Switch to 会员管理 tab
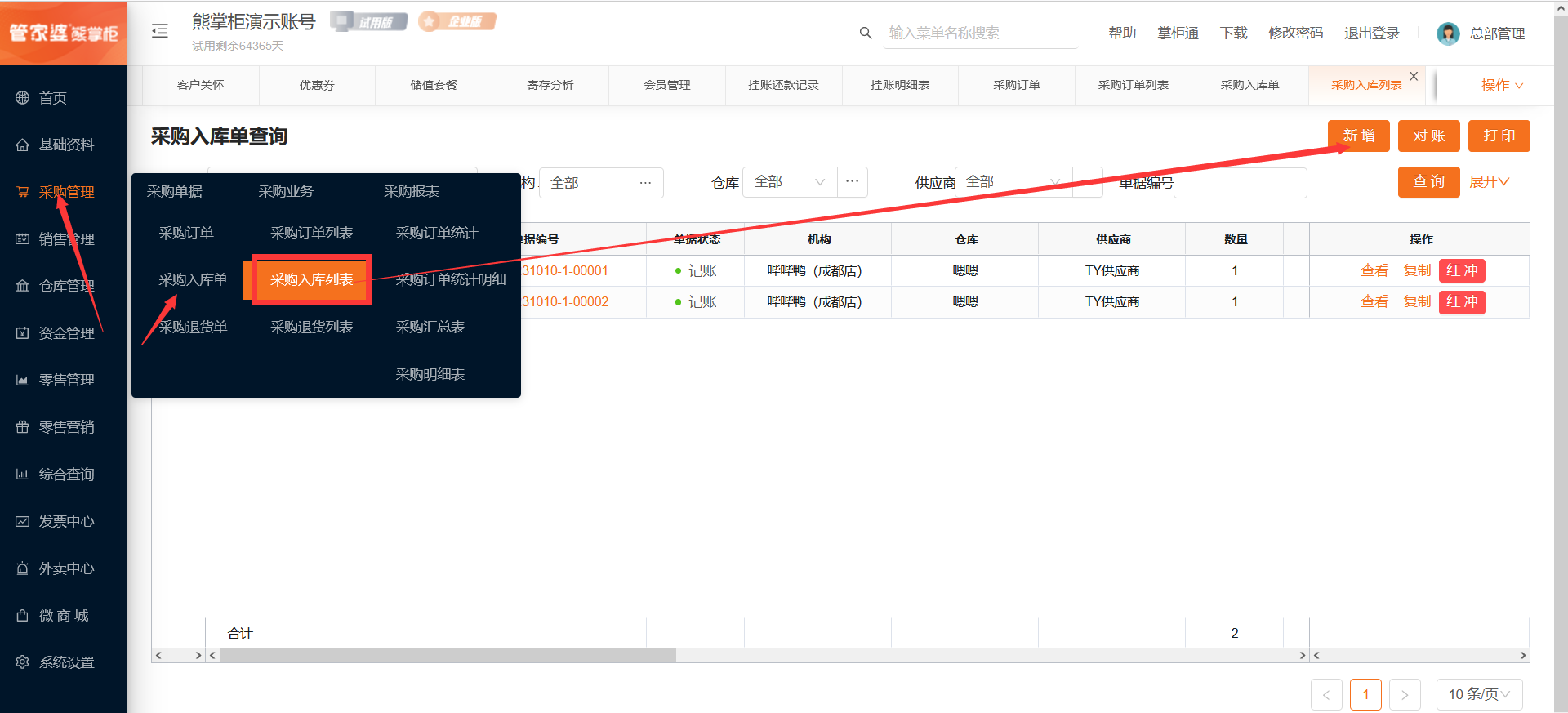 click(x=667, y=85)
